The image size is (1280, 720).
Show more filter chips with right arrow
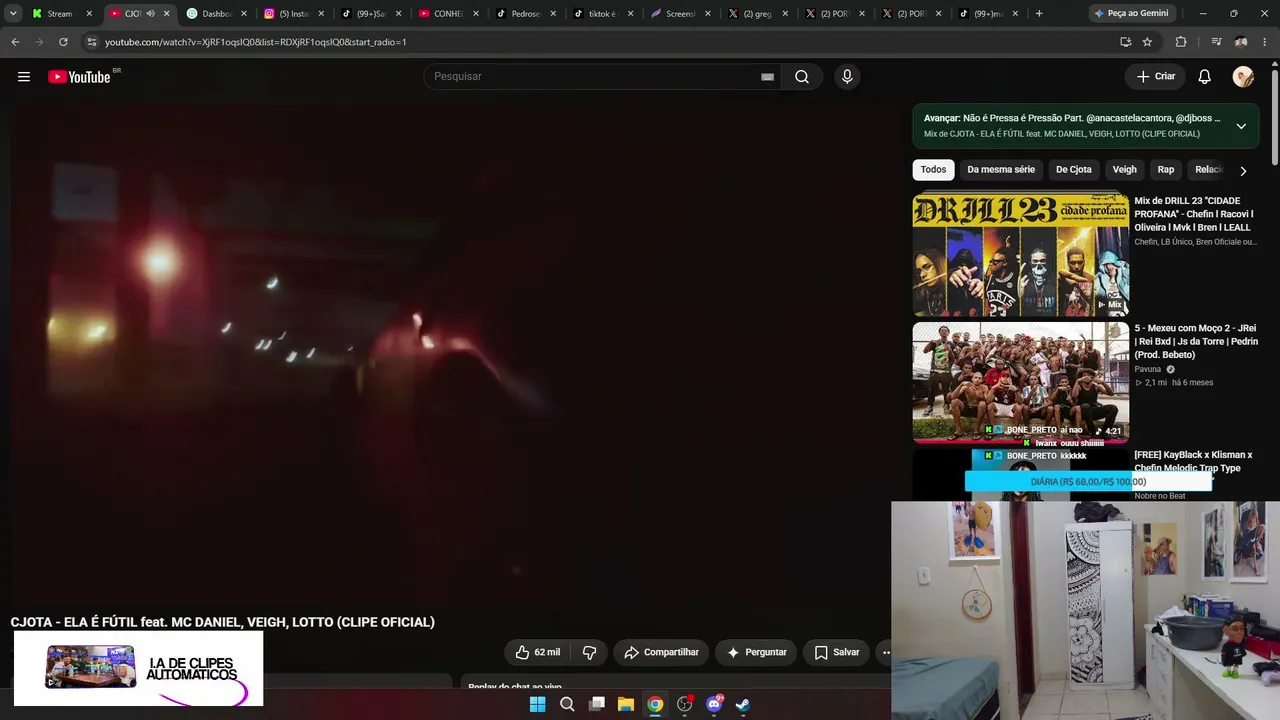pos(1243,170)
